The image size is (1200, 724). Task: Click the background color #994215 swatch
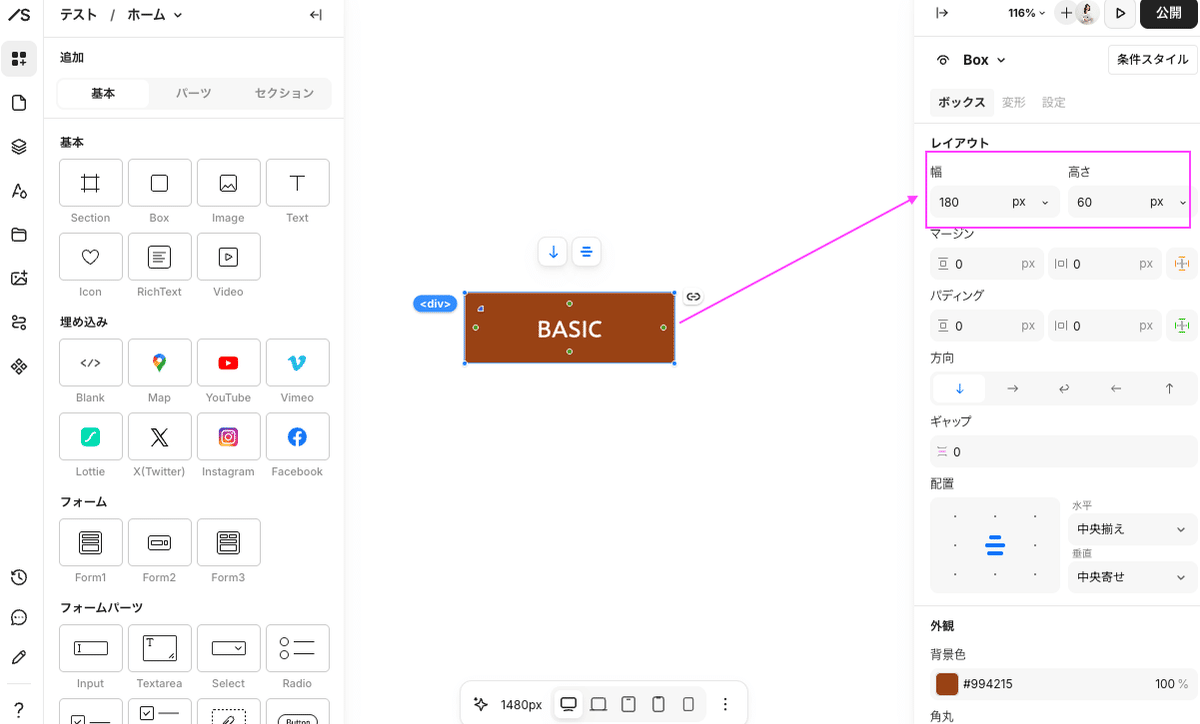tap(947, 684)
